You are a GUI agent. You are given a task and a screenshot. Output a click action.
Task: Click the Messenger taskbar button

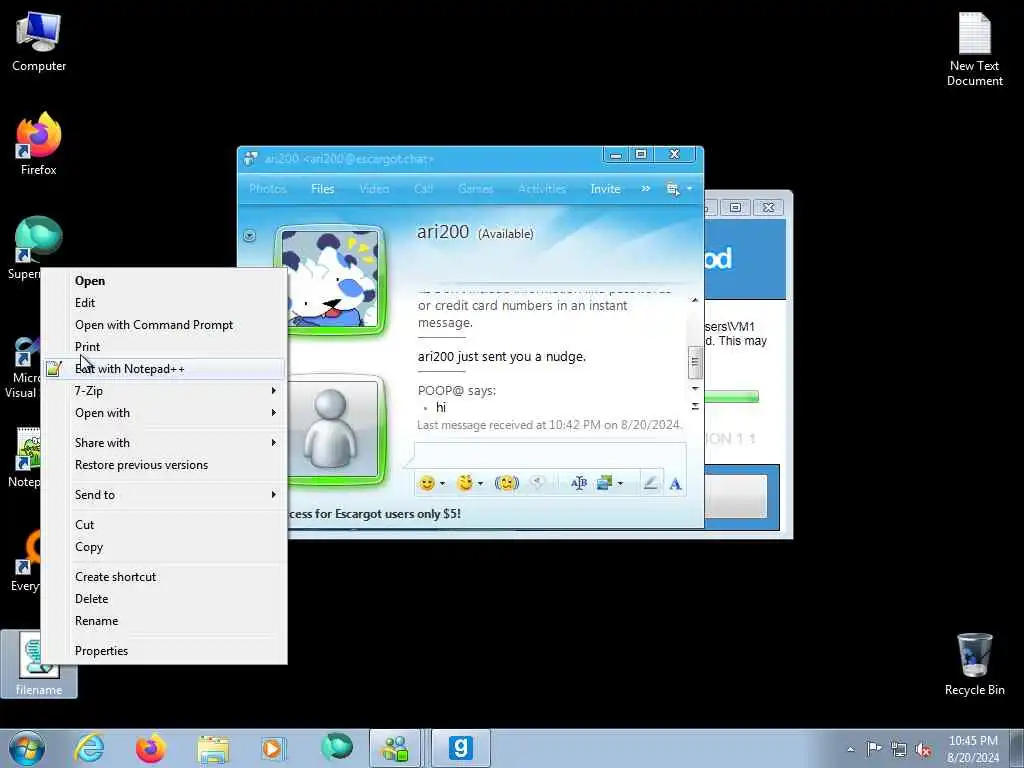pyautogui.click(x=395, y=748)
